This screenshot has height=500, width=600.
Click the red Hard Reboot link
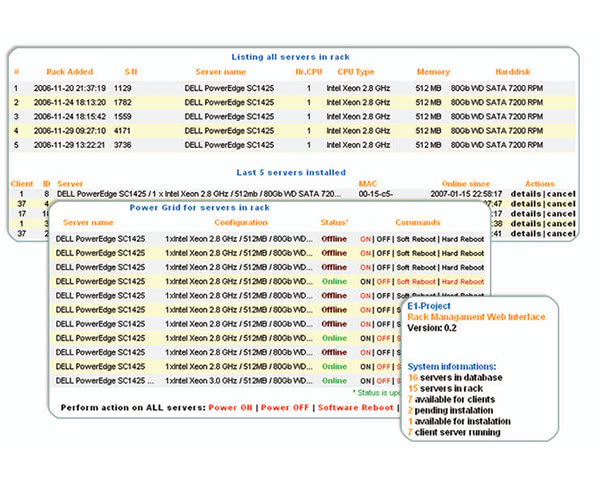(463, 282)
